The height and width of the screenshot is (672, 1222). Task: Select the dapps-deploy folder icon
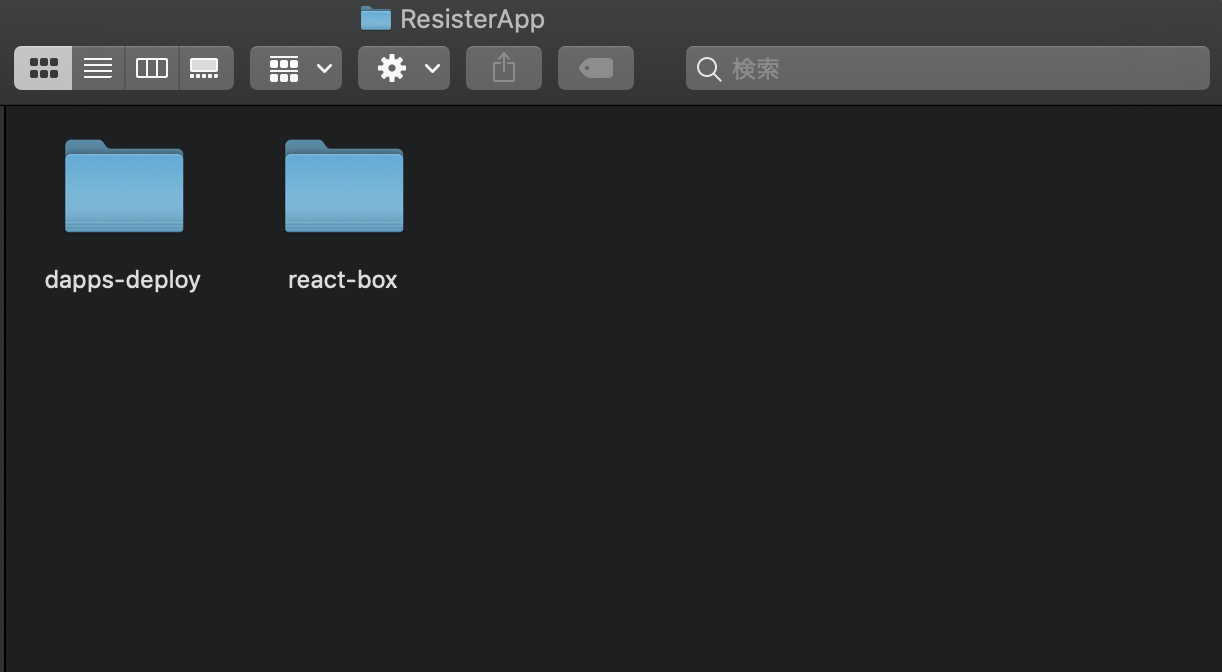pos(124,187)
